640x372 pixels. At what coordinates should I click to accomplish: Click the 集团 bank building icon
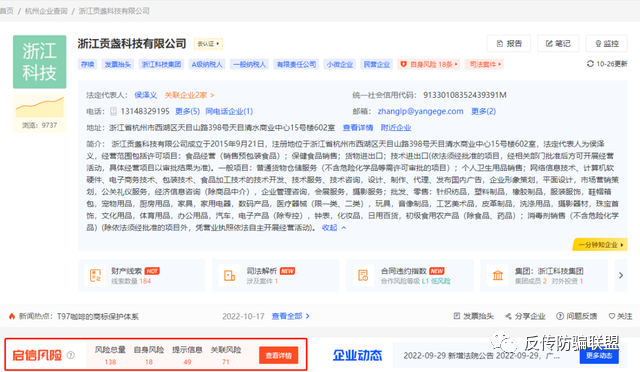pos(498,275)
